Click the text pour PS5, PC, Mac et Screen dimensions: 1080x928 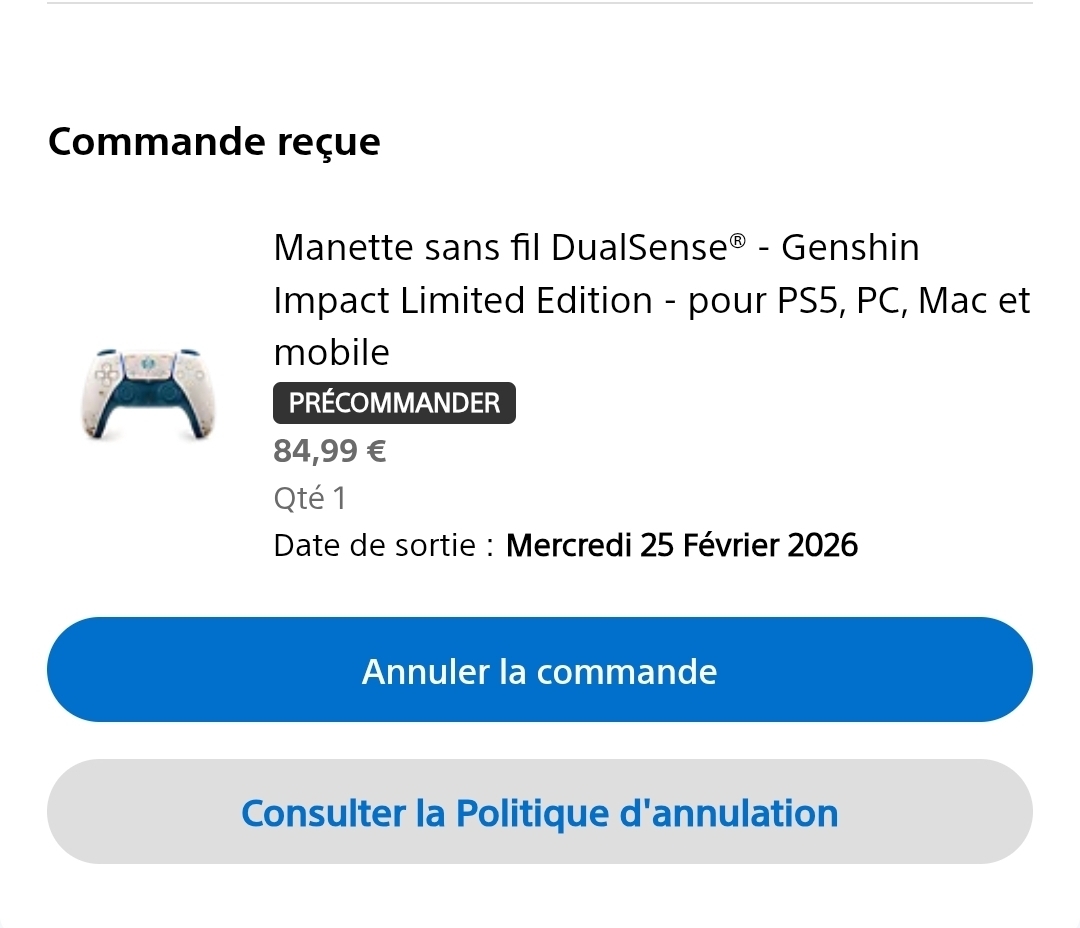[x=859, y=300]
